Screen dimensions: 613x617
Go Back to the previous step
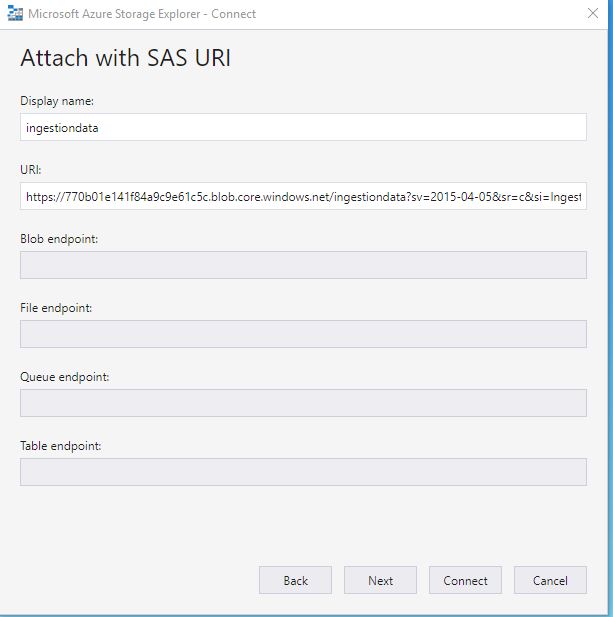pyautogui.click(x=295, y=580)
